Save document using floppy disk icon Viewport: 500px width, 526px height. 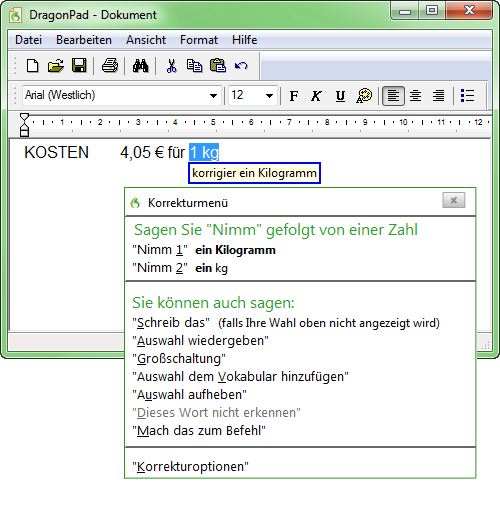coord(79,65)
